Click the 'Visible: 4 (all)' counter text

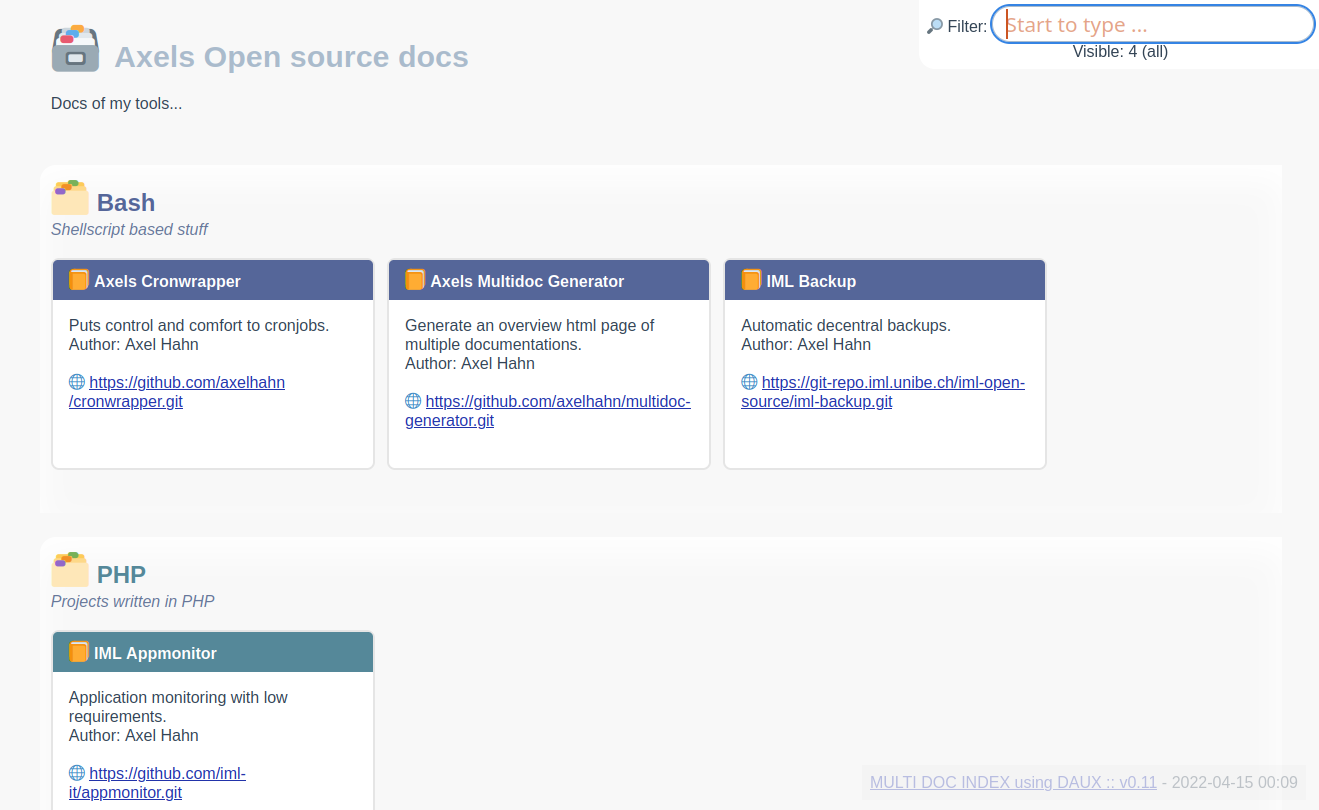pos(1120,52)
